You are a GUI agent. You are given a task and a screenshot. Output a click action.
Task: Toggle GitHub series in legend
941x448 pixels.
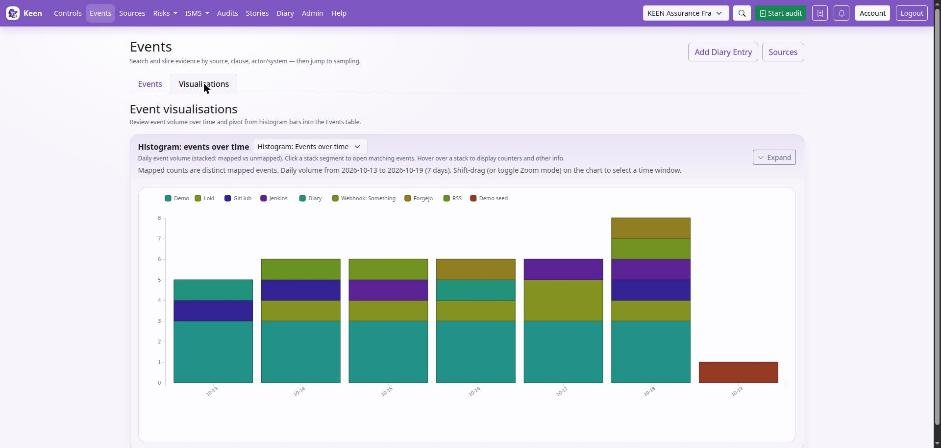pyautogui.click(x=238, y=198)
